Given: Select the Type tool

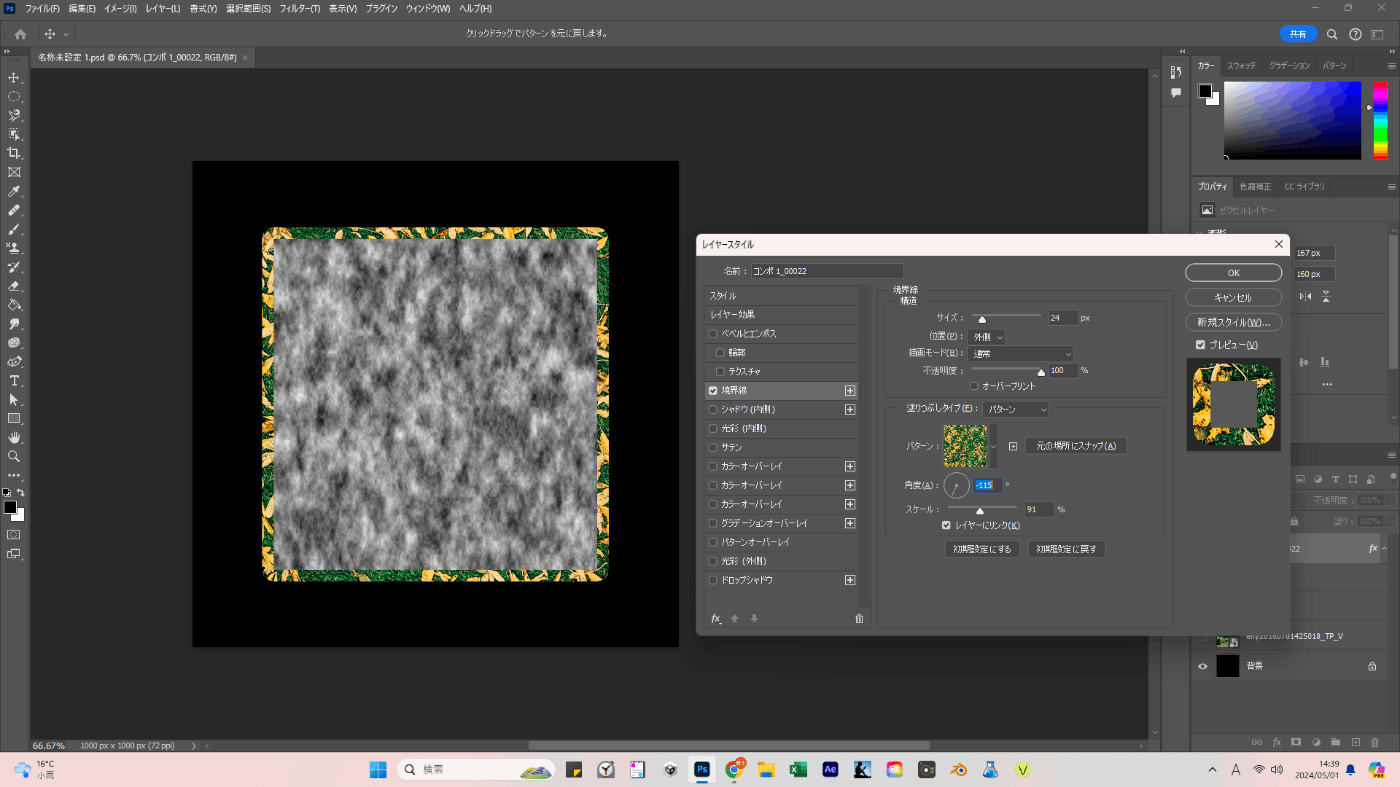Looking at the screenshot, I should pos(14,381).
